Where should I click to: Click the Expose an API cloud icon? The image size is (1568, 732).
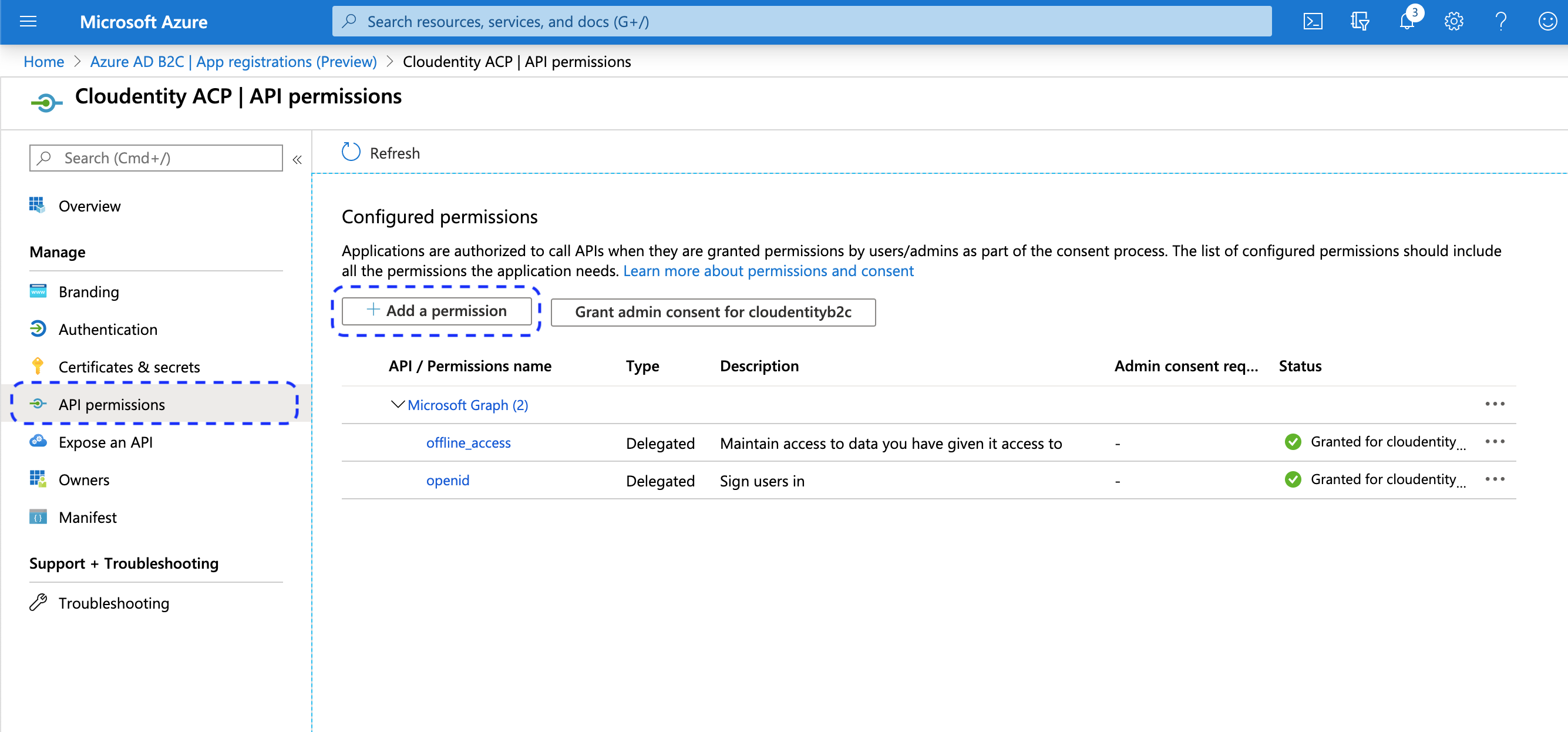[x=38, y=441]
